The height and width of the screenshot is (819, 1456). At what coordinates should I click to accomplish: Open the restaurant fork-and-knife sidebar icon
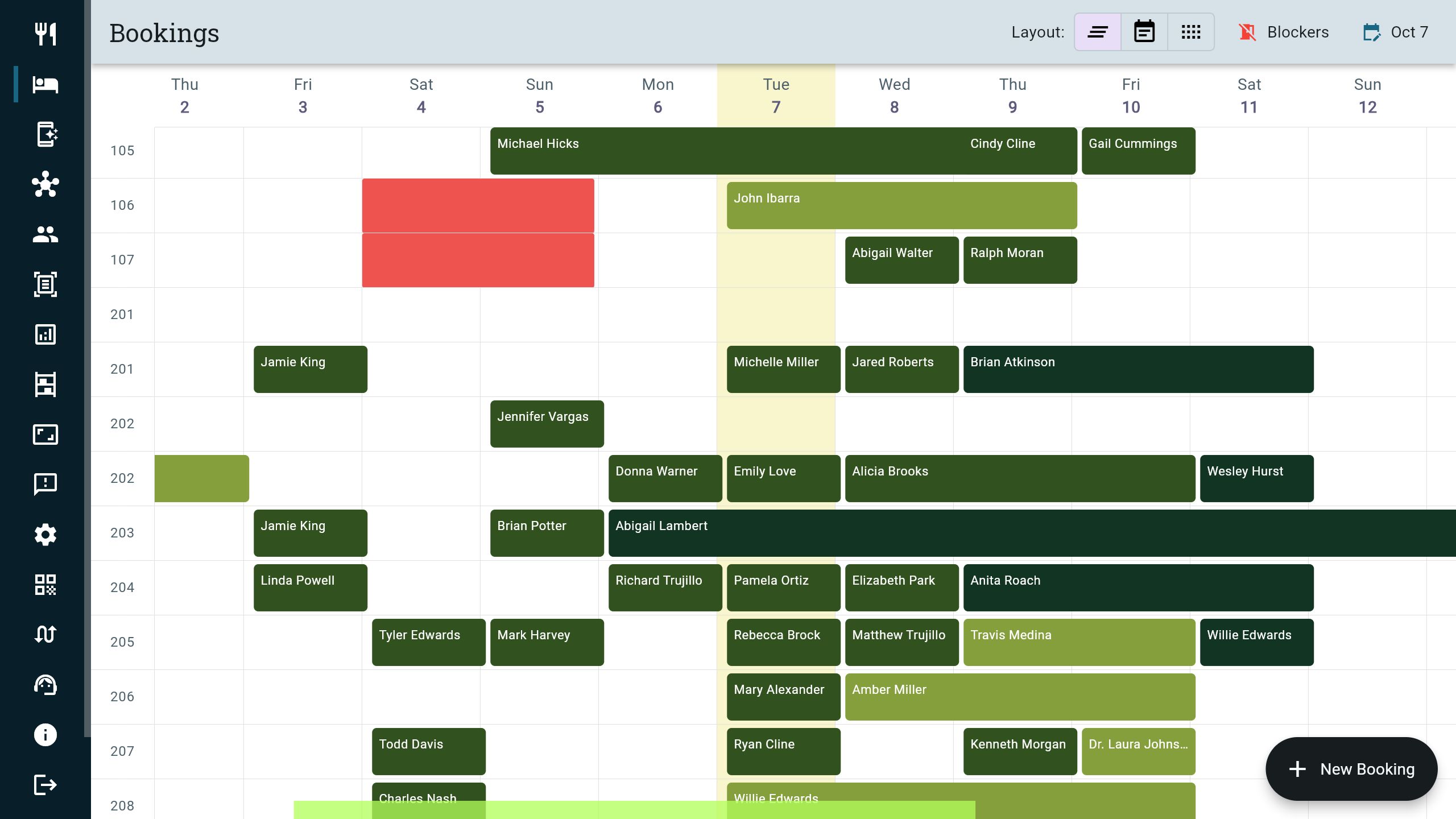(x=45, y=34)
